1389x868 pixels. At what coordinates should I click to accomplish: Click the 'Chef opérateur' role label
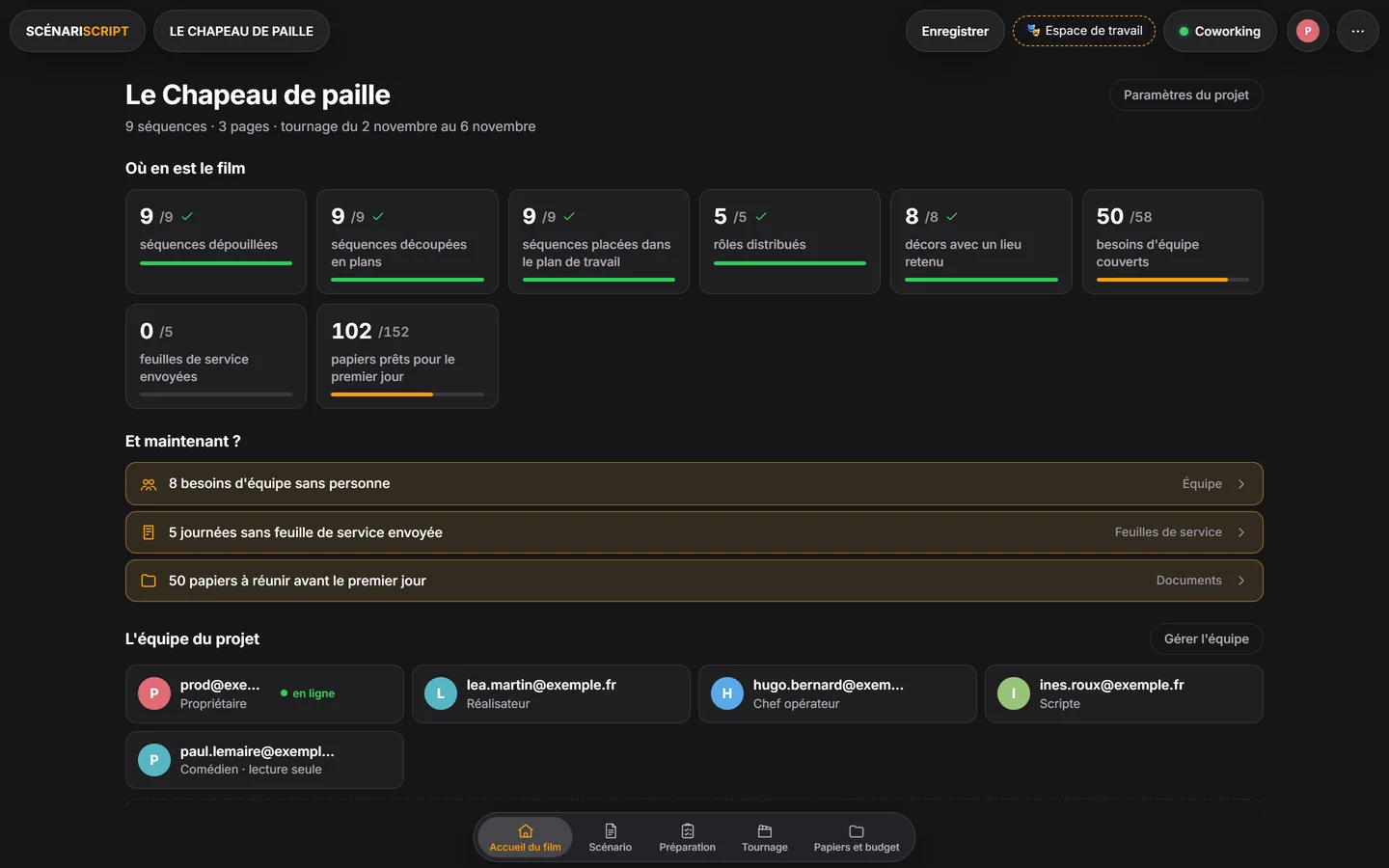pos(797,704)
